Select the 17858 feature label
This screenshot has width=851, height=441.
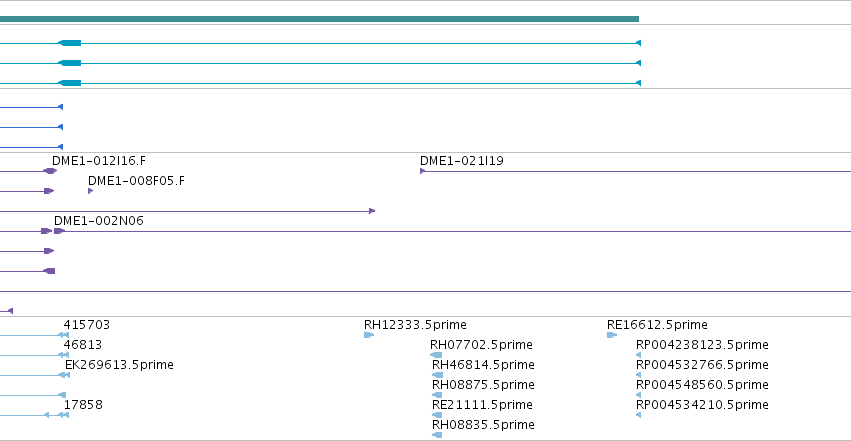[x=83, y=405]
